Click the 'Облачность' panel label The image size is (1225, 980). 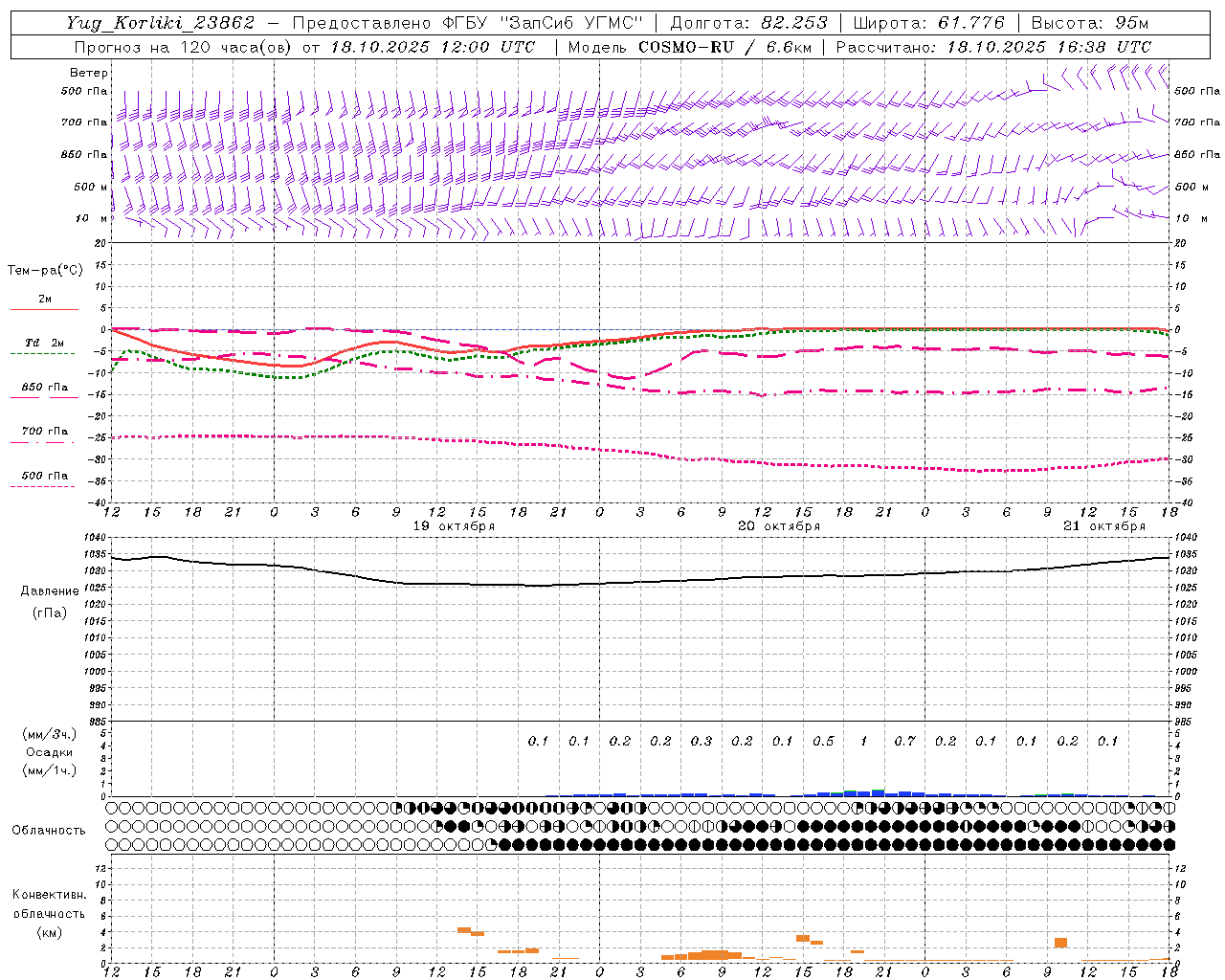(49, 830)
